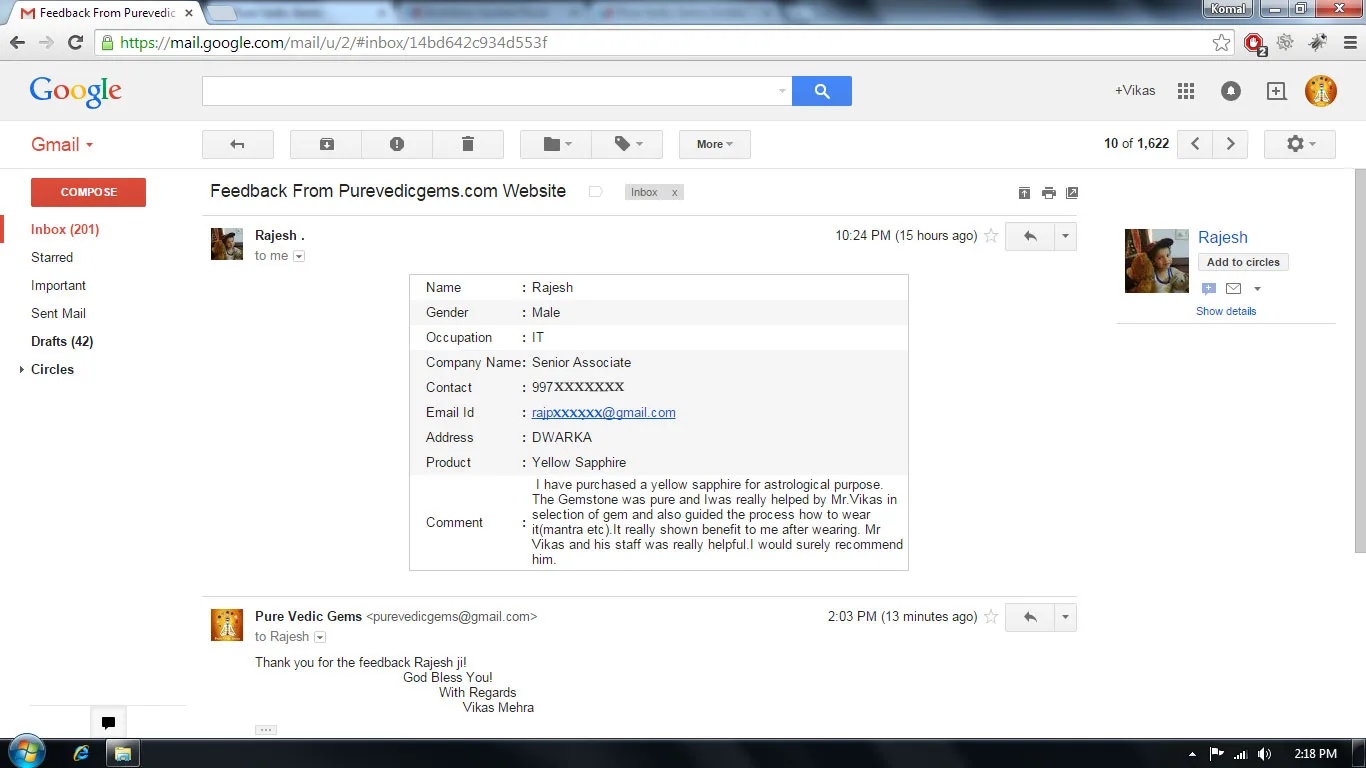Open the Google apps grid
The width and height of the screenshot is (1366, 768).
coord(1186,91)
